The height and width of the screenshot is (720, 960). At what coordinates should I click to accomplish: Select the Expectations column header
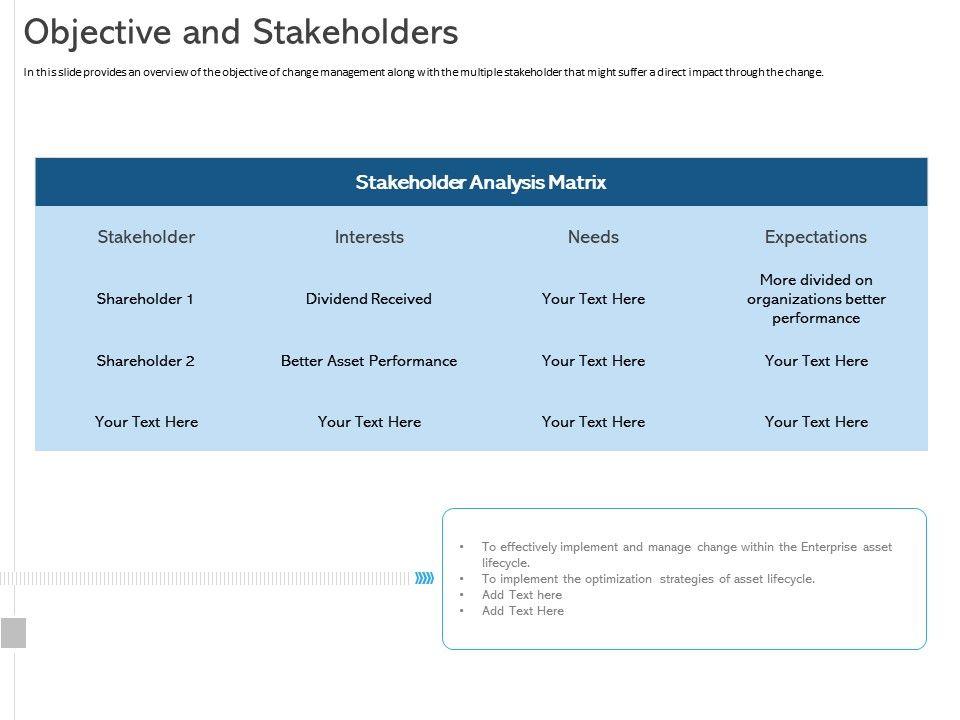[x=816, y=237]
